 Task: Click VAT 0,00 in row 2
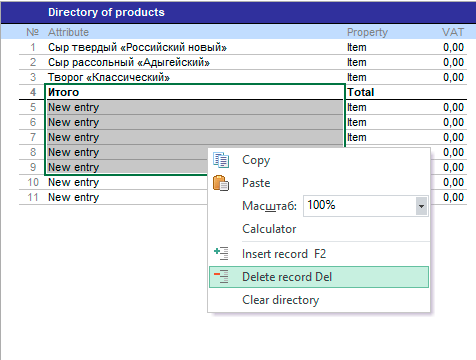[453, 62]
